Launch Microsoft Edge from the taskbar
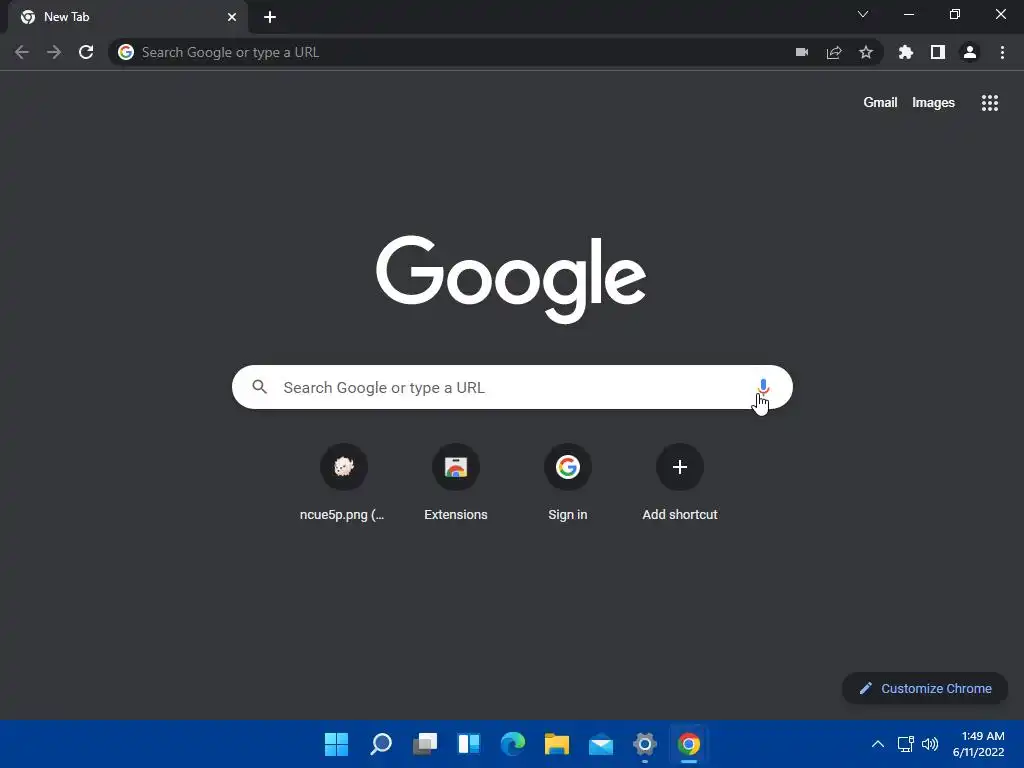1024x768 pixels. coord(513,744)
